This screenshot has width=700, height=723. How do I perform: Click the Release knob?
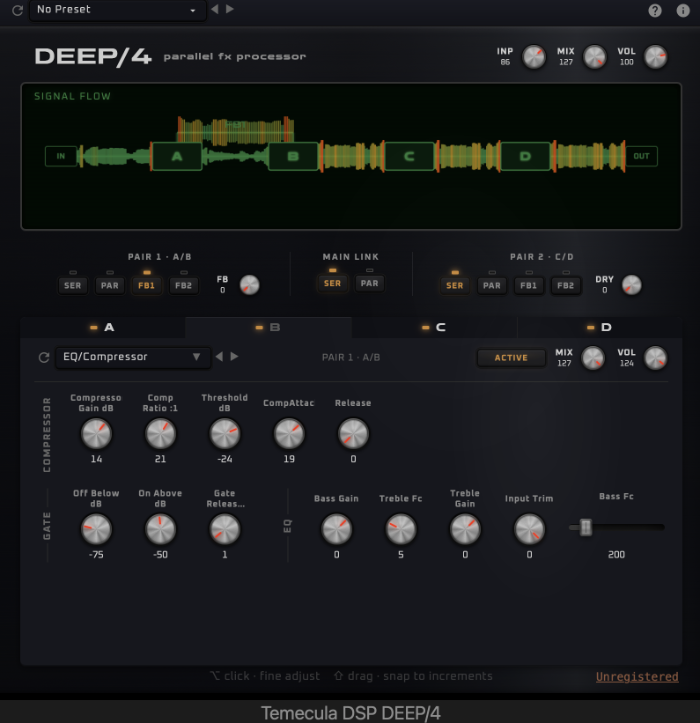point(353,433)
